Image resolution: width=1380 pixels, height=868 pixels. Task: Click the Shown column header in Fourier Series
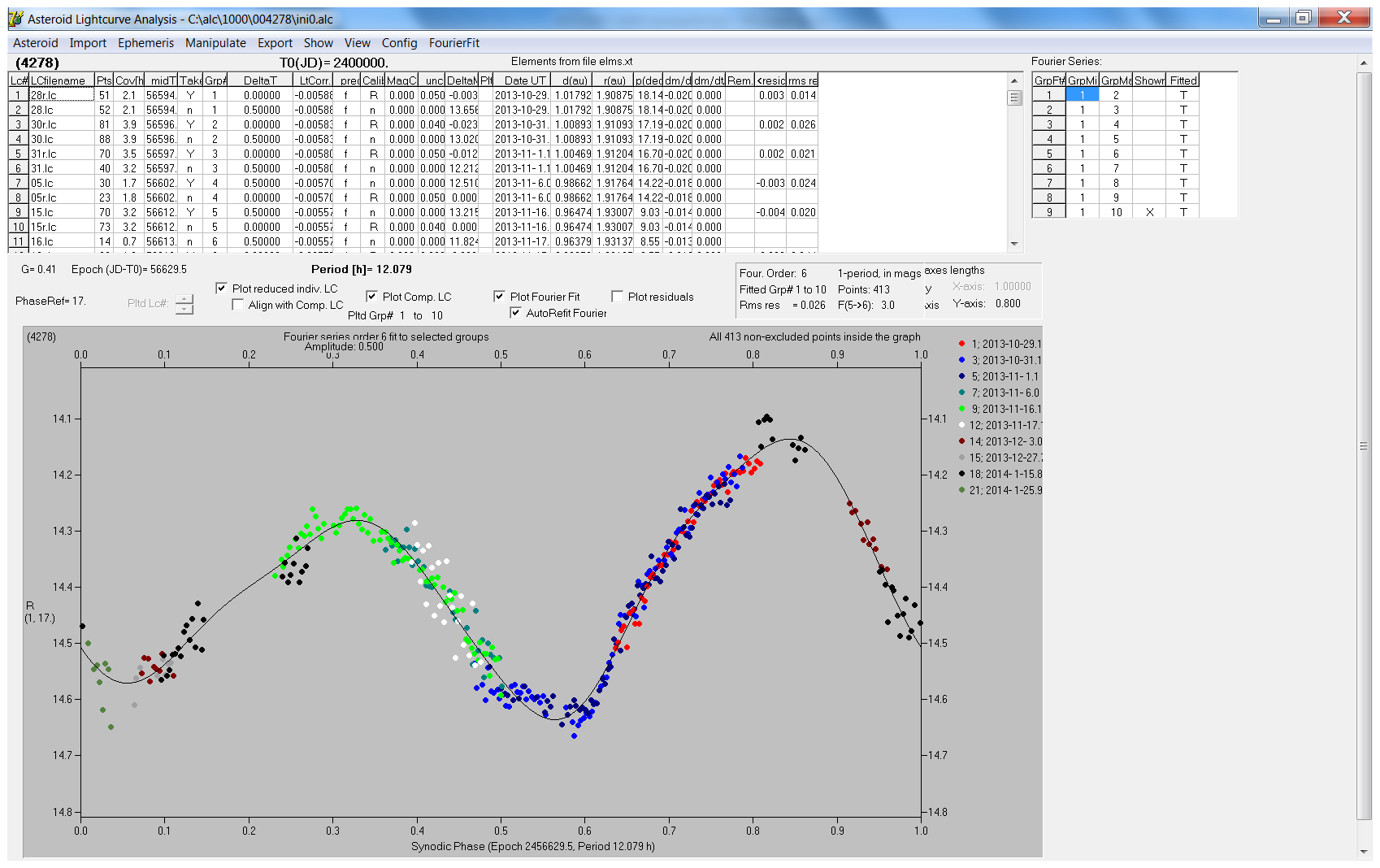coord(1149,80)
